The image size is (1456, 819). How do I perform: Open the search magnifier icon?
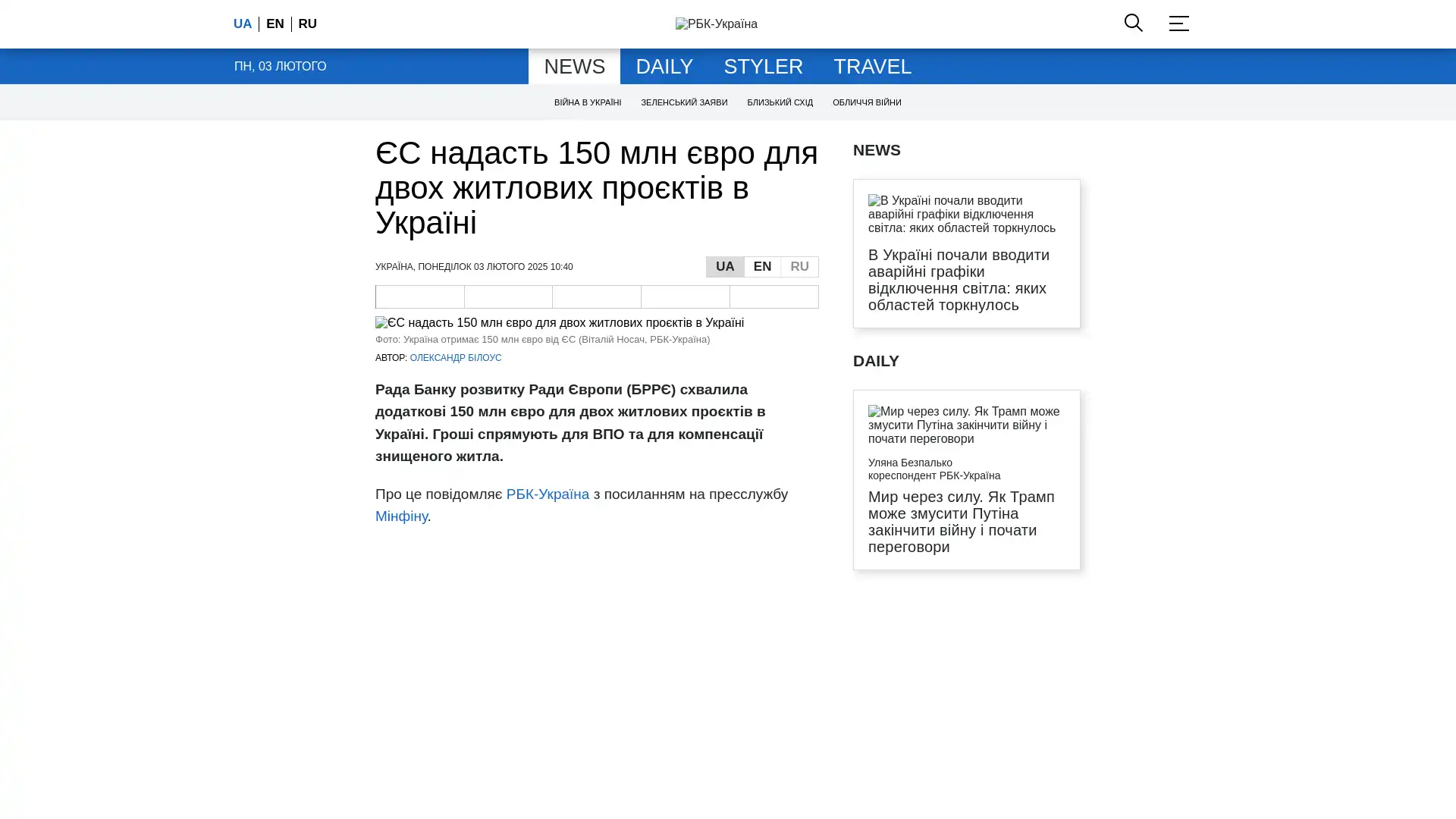1133,23
